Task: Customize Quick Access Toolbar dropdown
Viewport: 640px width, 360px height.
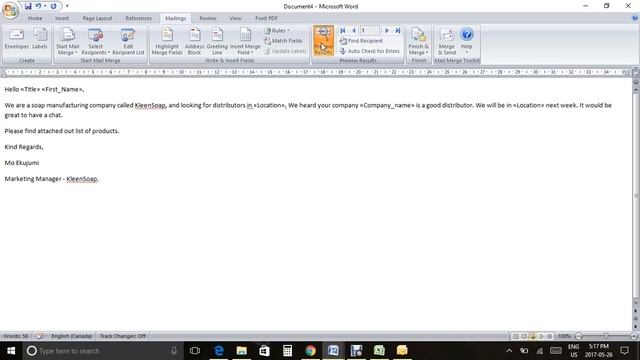Action: (x=67, y=6)
